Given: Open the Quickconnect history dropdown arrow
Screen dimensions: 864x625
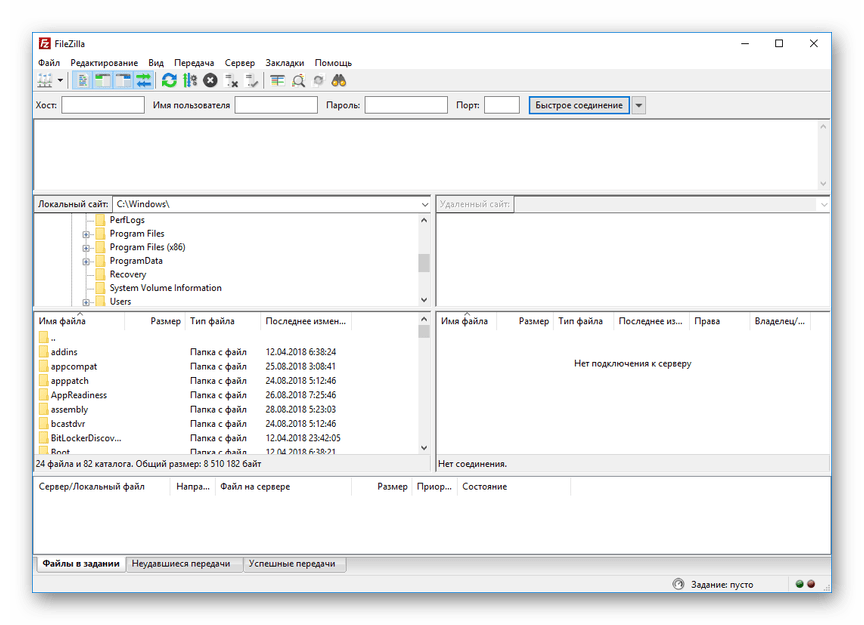Looking at the screenshot, I should (639, 105).
